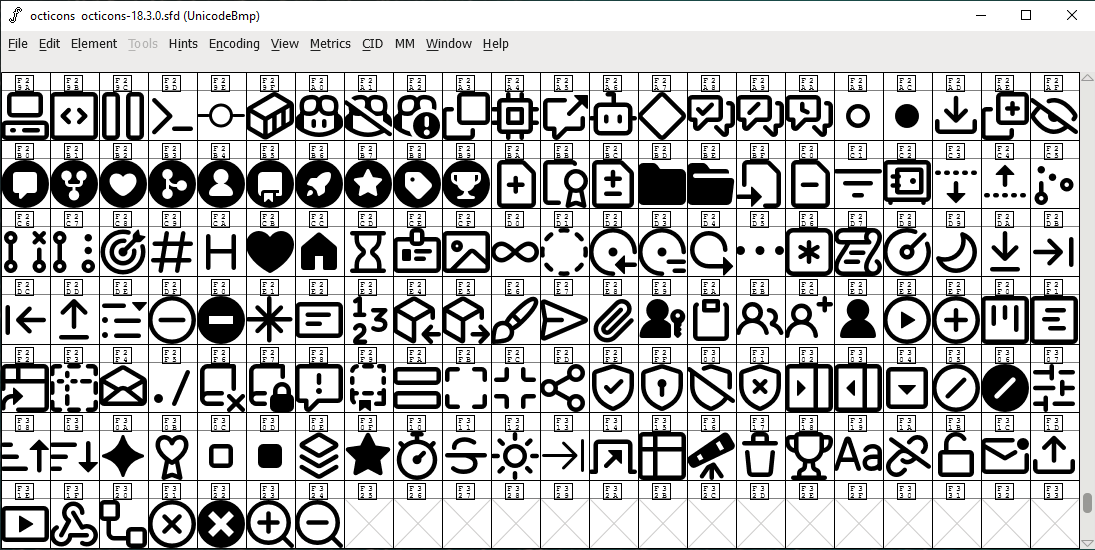Viewport: 1095px width, 550px height.
Task: Select the number 123 glyph
Action: [368, 320]
